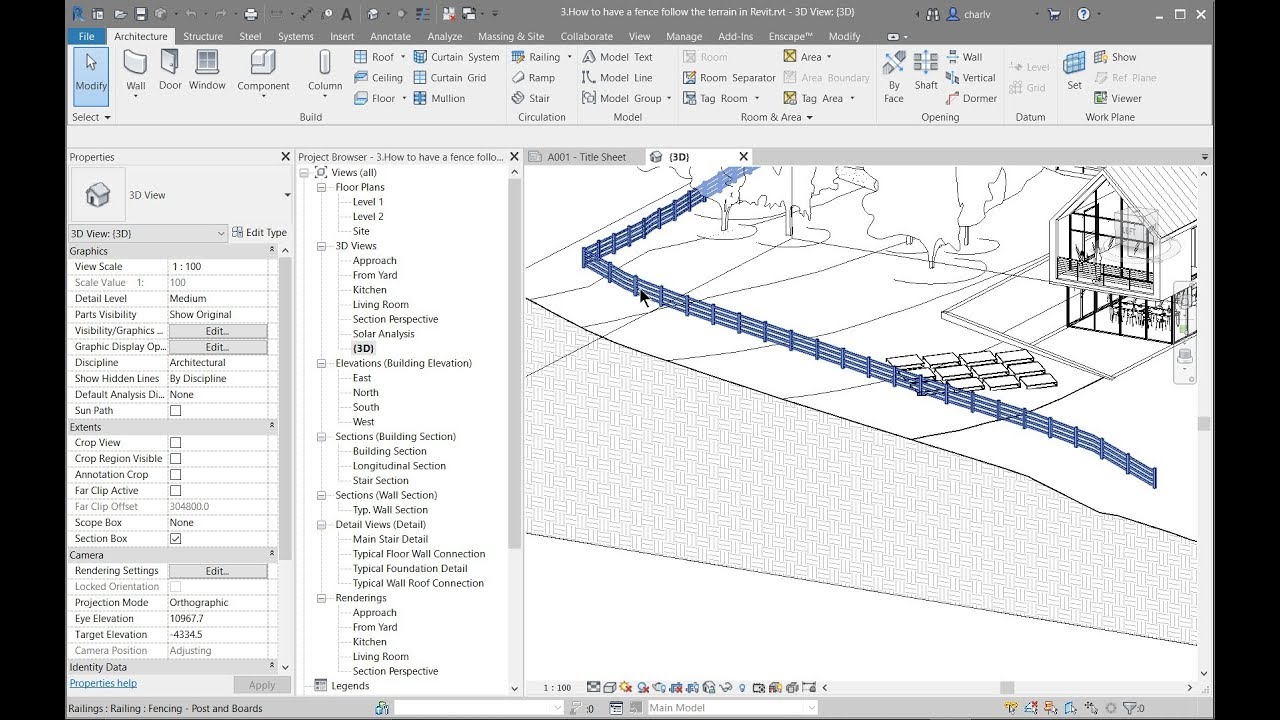Screen dimensions: 1280x720
Task: Save the project with the Save icon
Action: (x=140, y=14)
